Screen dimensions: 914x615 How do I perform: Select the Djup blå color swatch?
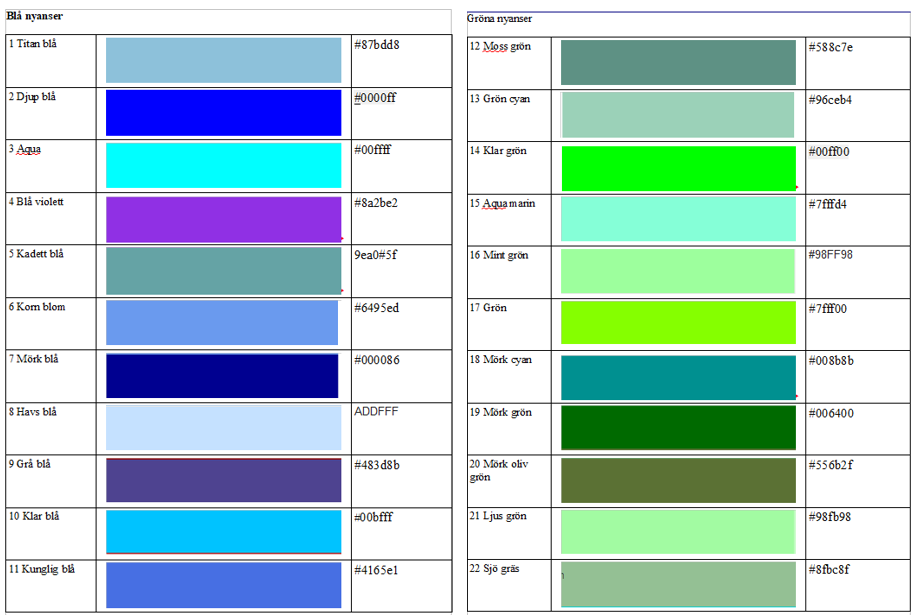tap(223, 113)
